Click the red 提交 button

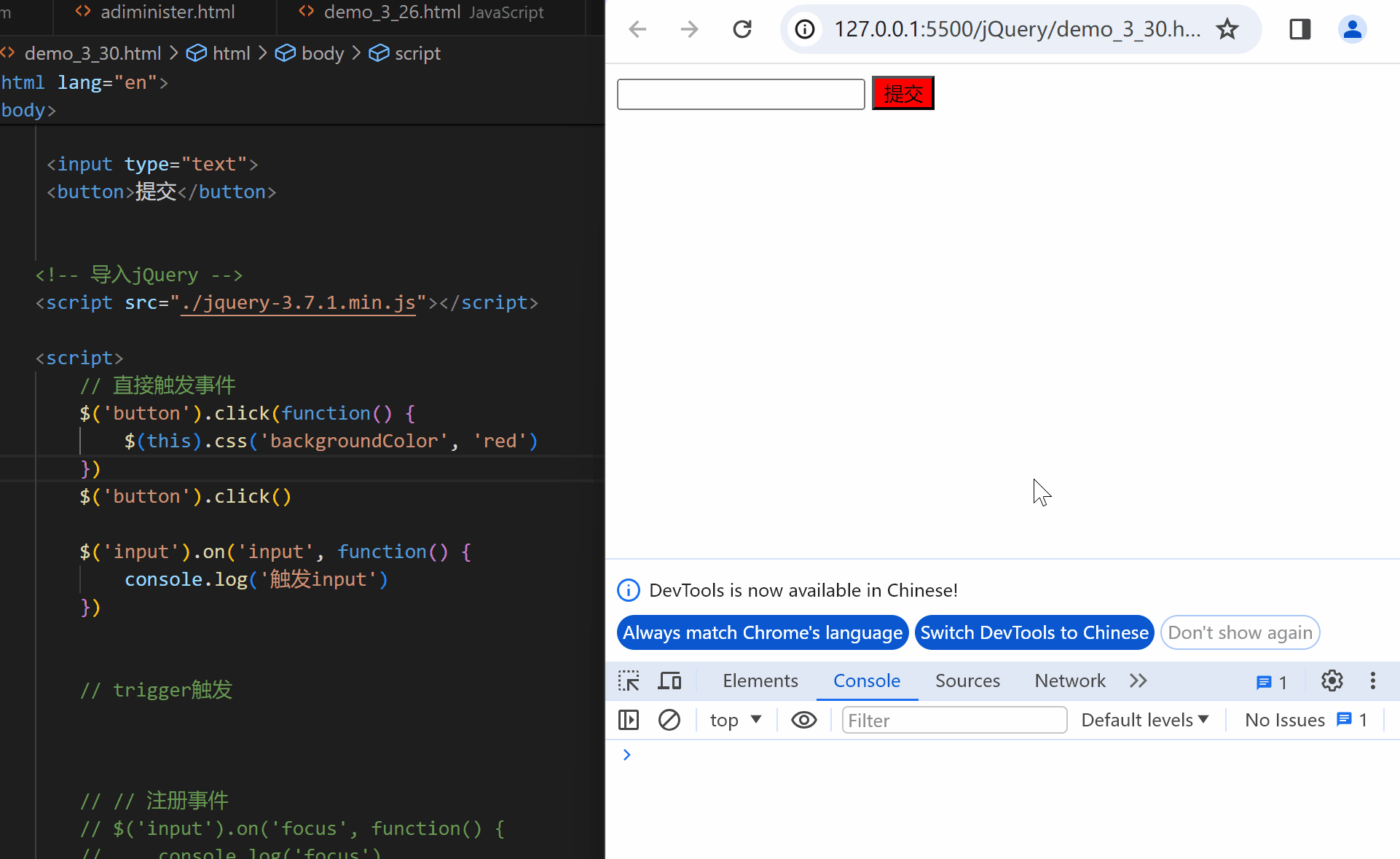(902, 93)
